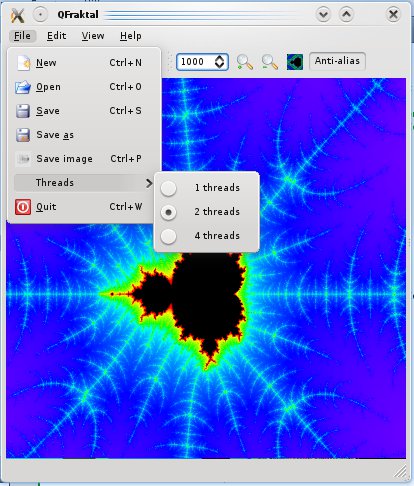Choose Save as from the File menu

(x=84, y=135)
